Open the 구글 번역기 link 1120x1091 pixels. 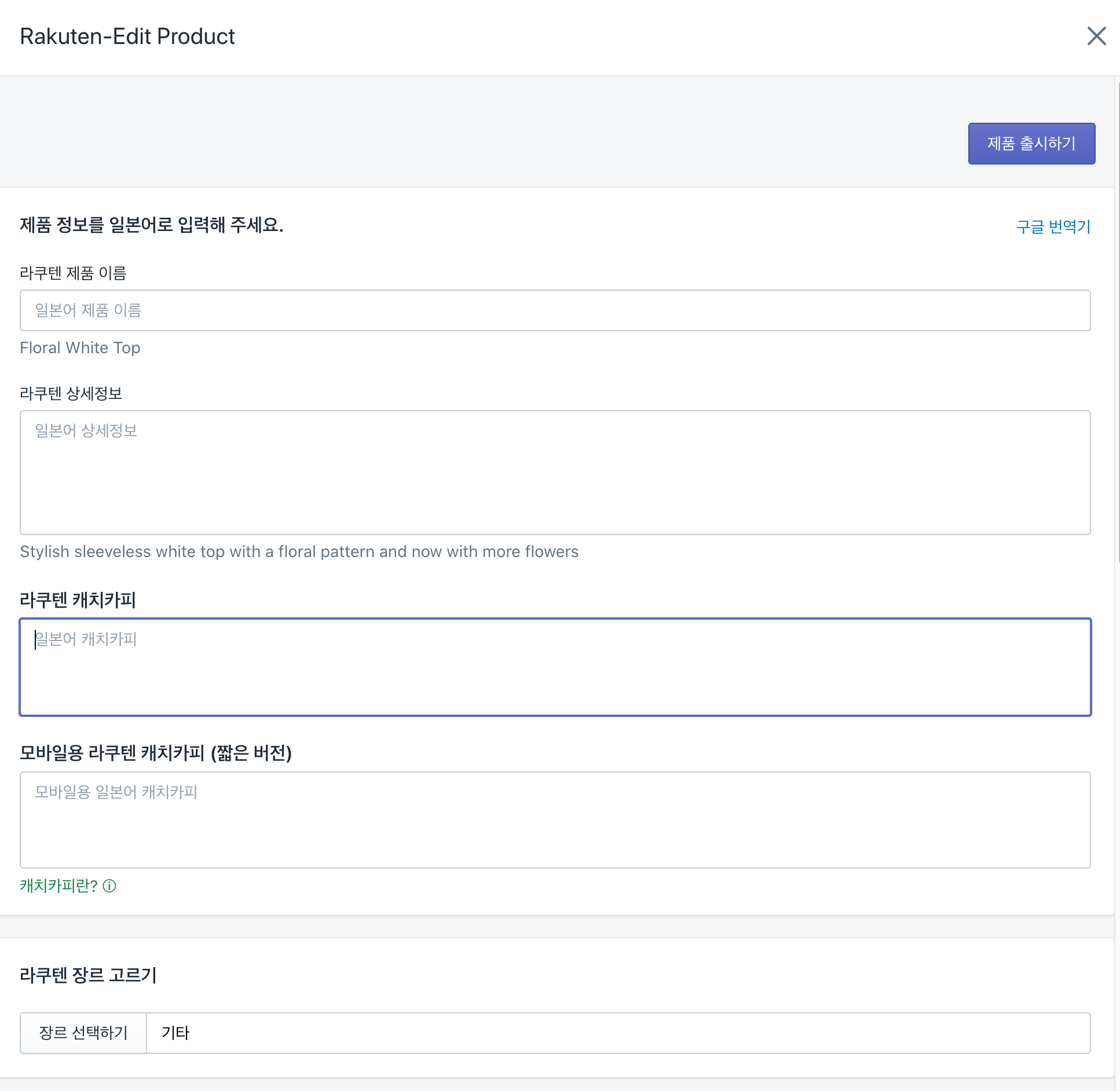point(1053,226)
